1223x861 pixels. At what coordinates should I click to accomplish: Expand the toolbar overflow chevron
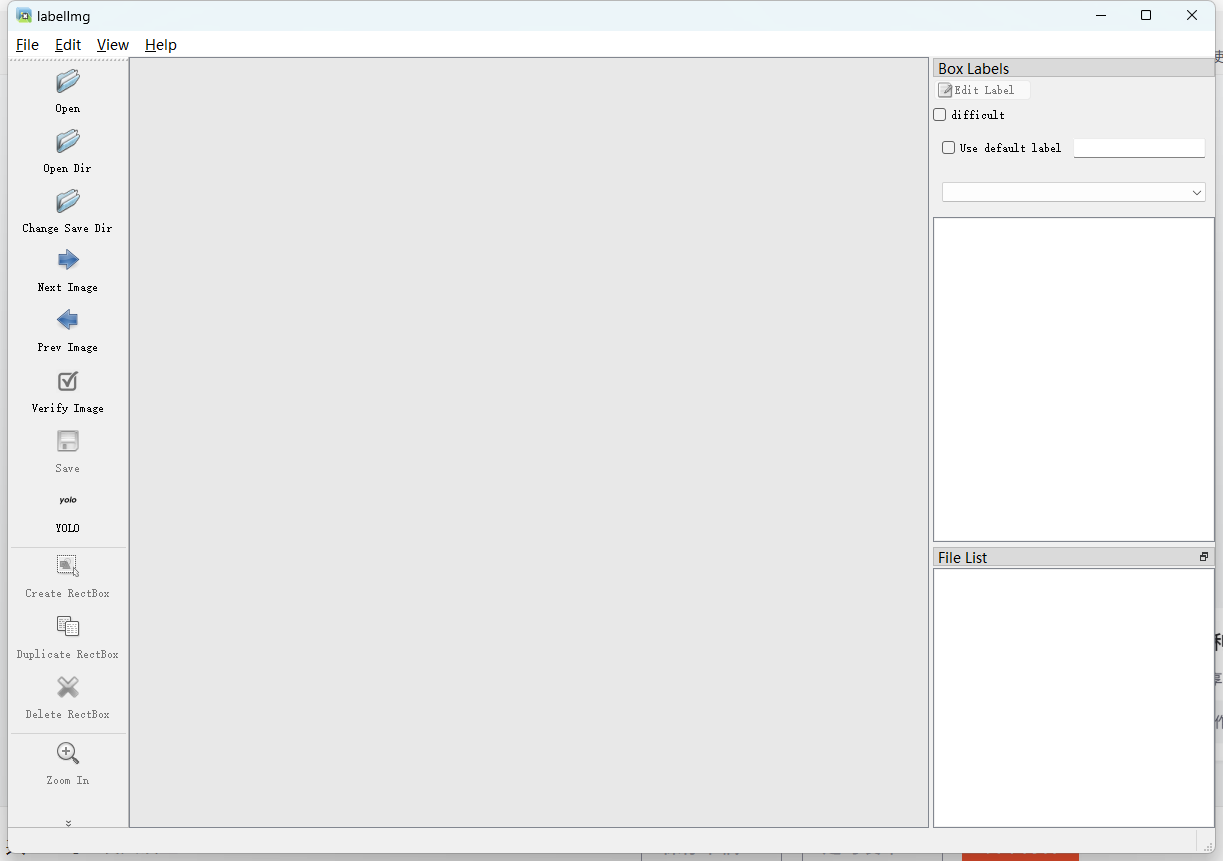click(68, 824)
